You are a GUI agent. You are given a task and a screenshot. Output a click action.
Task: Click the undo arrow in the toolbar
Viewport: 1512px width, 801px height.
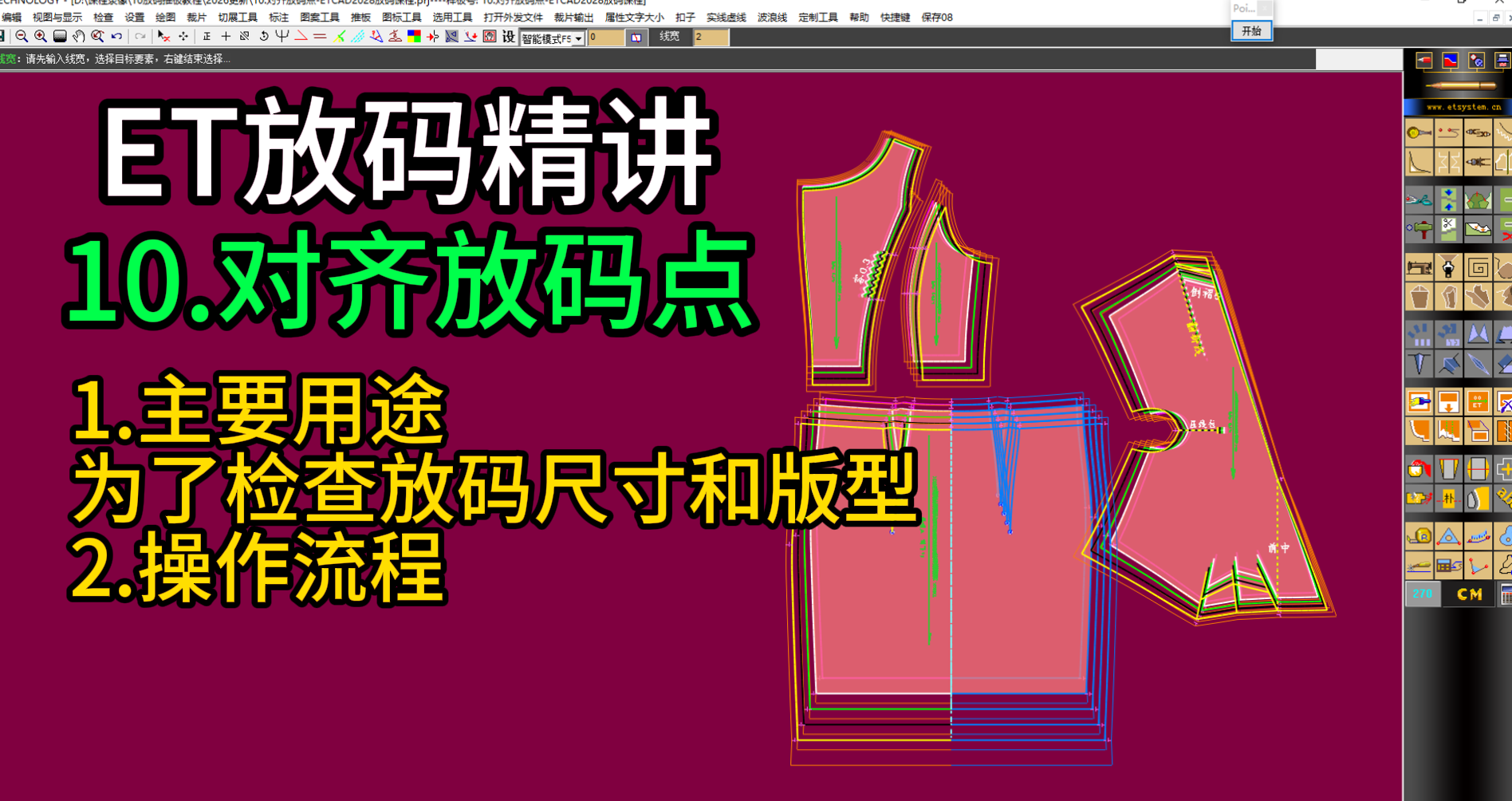(116, 37)
